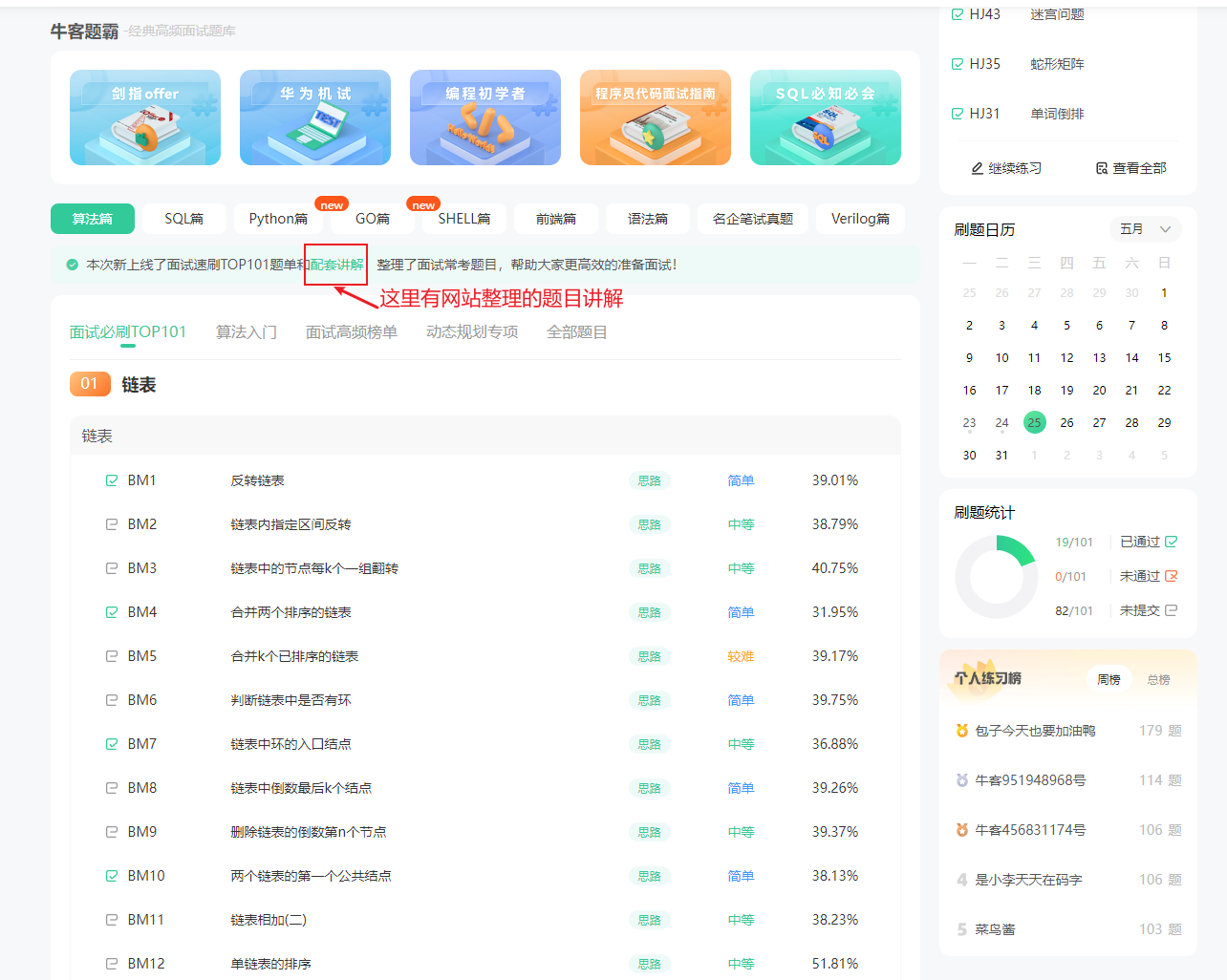The image size is (1227, 980).
Task: Click silver medal icon for 牛客951948968号
Action: click(x=962, y=780)
